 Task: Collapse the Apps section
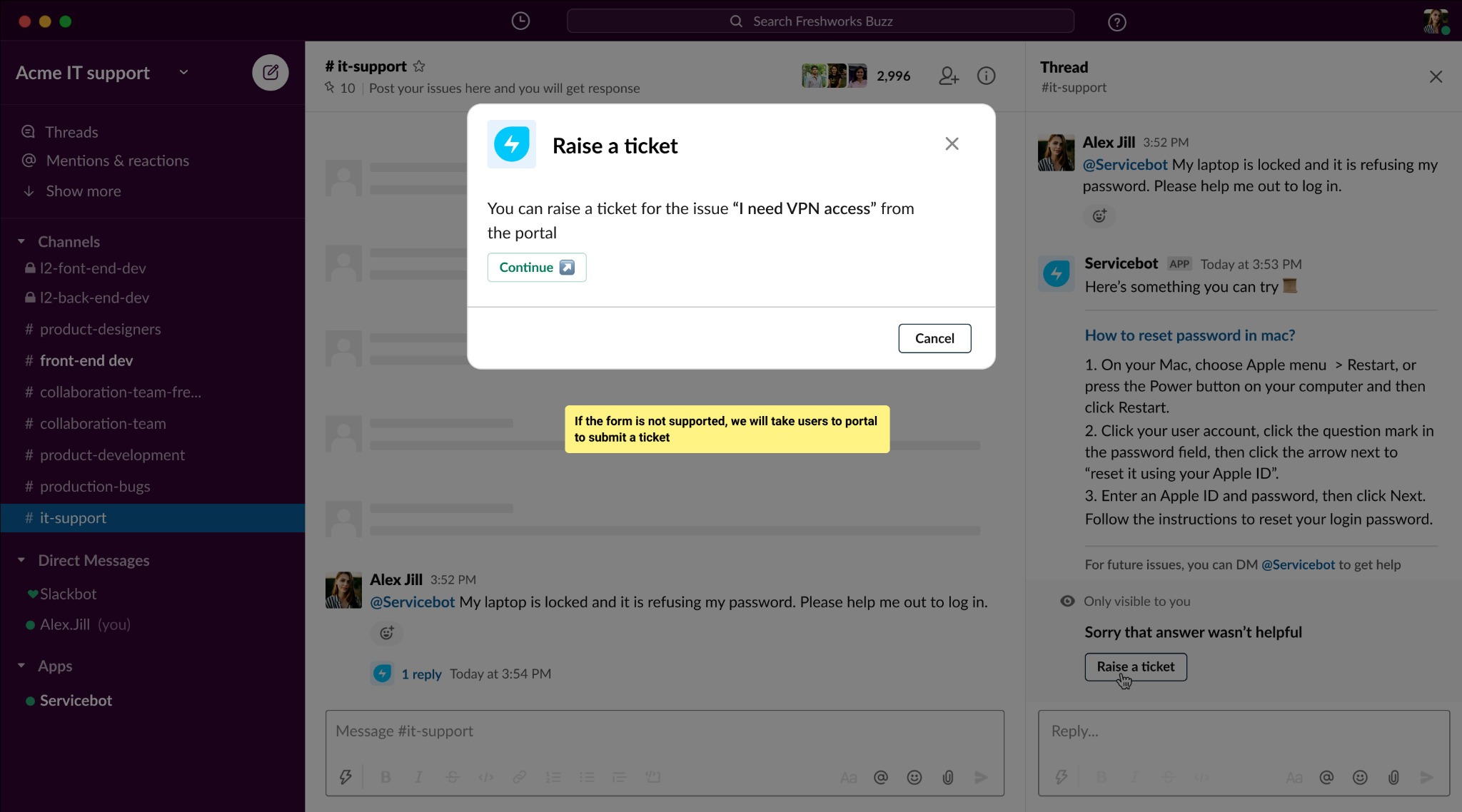tap(21, 666)
